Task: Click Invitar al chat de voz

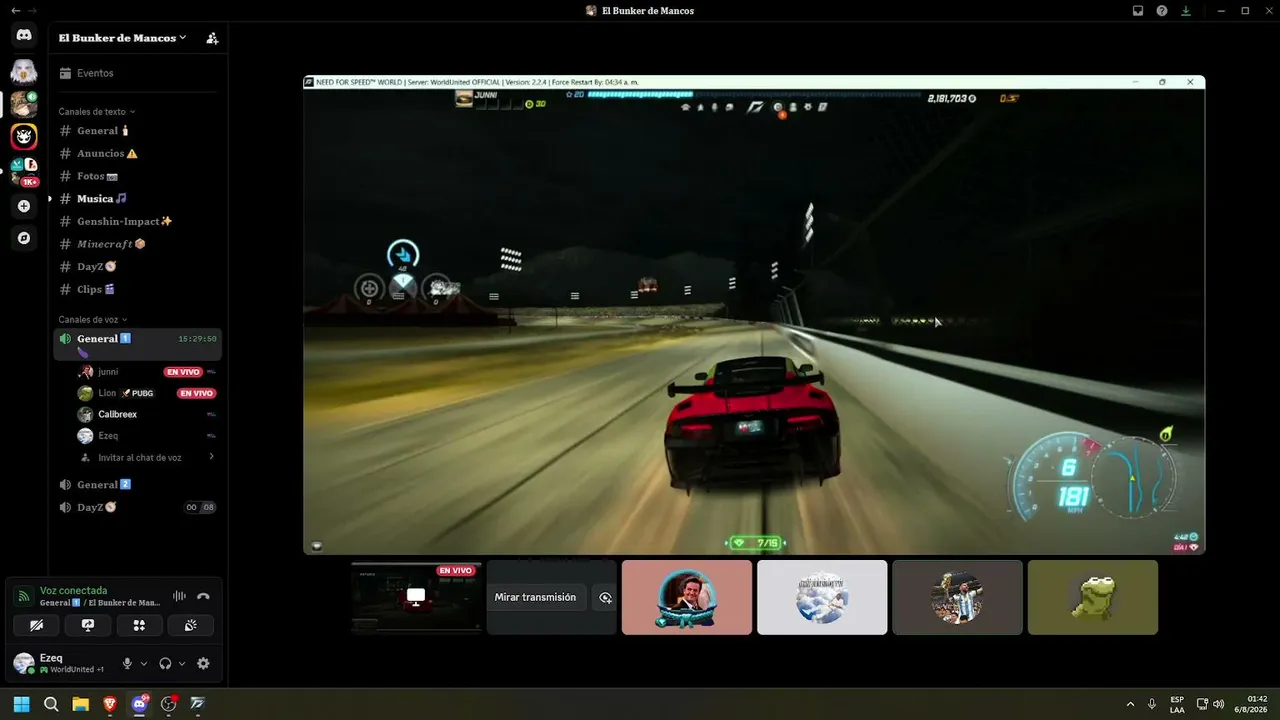Action: point(139,457)
